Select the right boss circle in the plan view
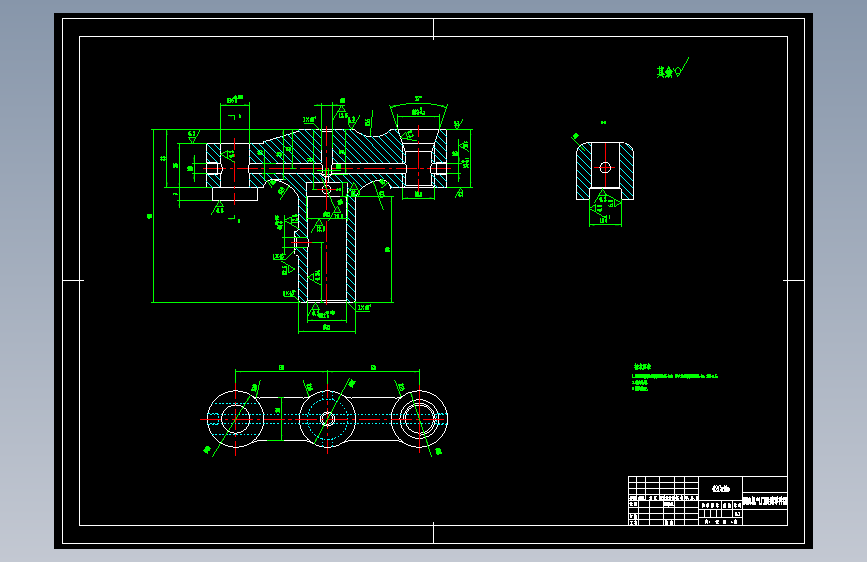 (x=419, y=419)
